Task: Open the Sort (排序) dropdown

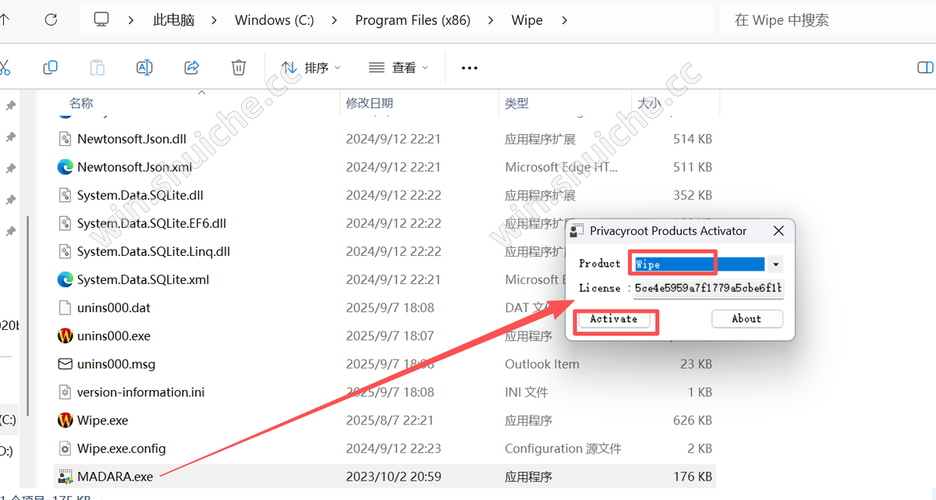Action: point(311,67)
